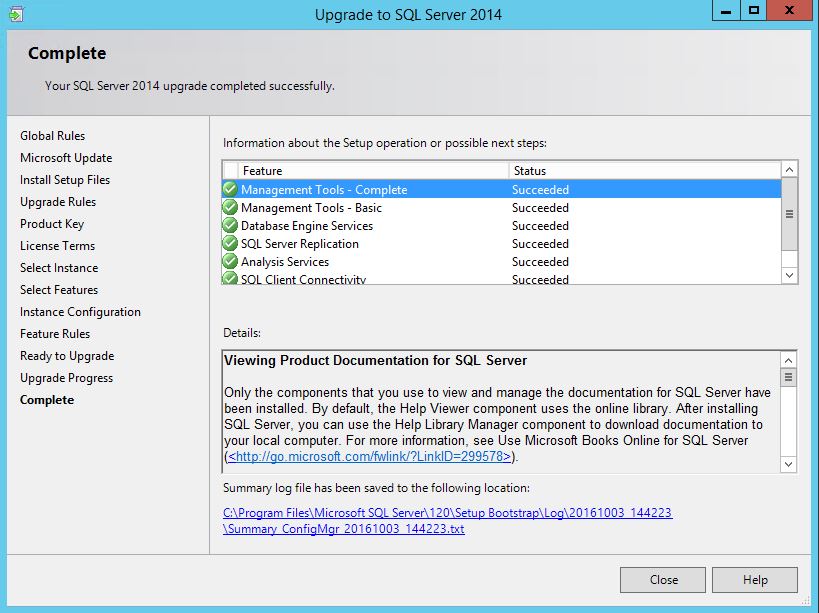Click success icon next to SQL Server Replication
The image size is (819, 613).
230,244
